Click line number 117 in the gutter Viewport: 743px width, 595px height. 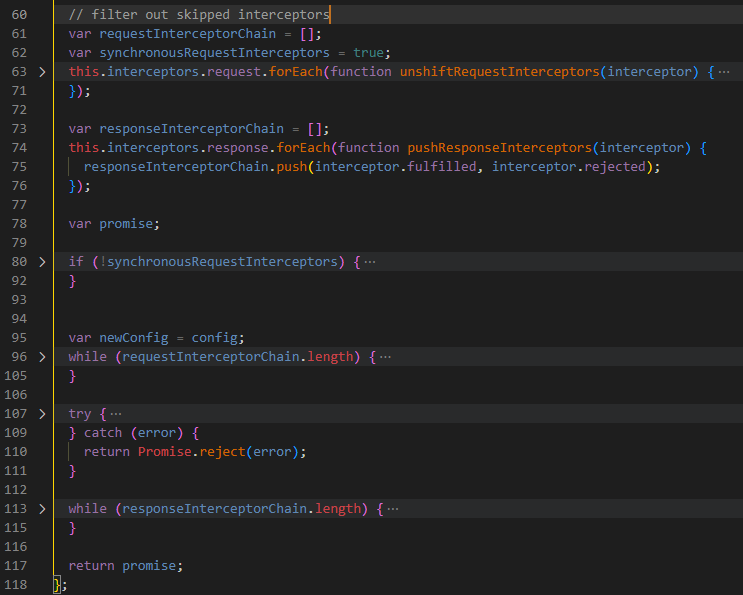tap(19, 566)
